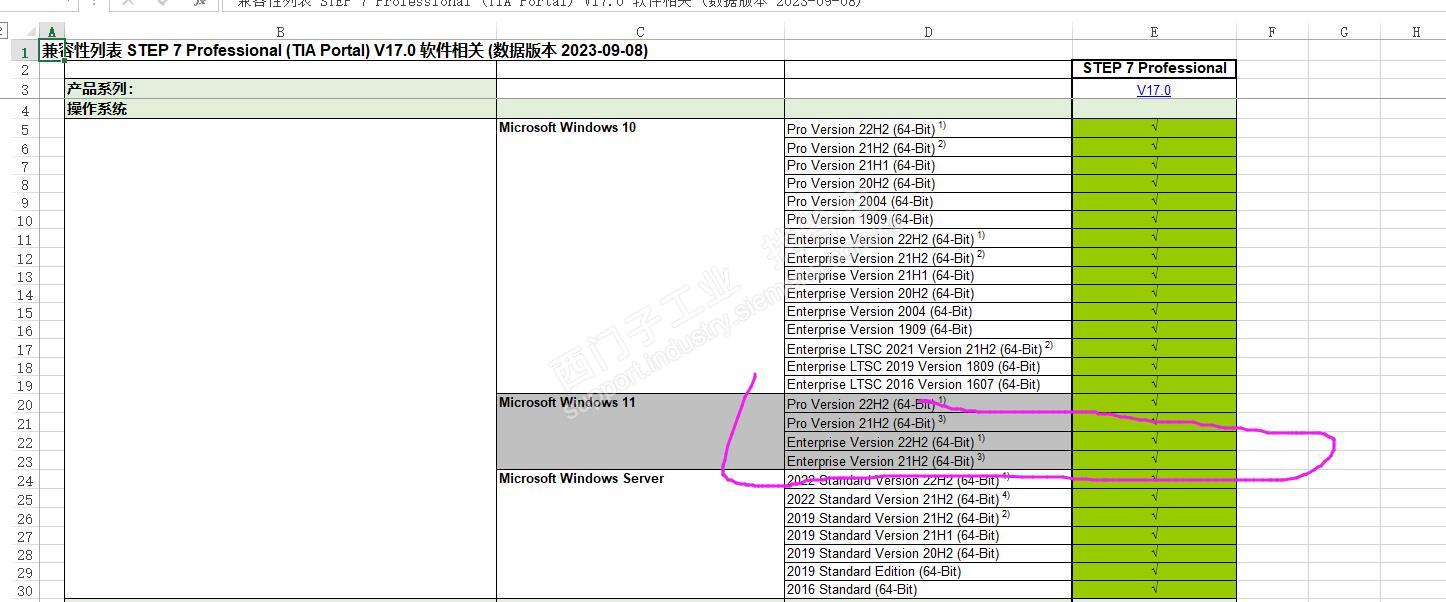This screenshot has width=1446, height=602.
Task: Click 'Pro Version 1909 (64-Bit)' cell
Action: coord(928,220)
